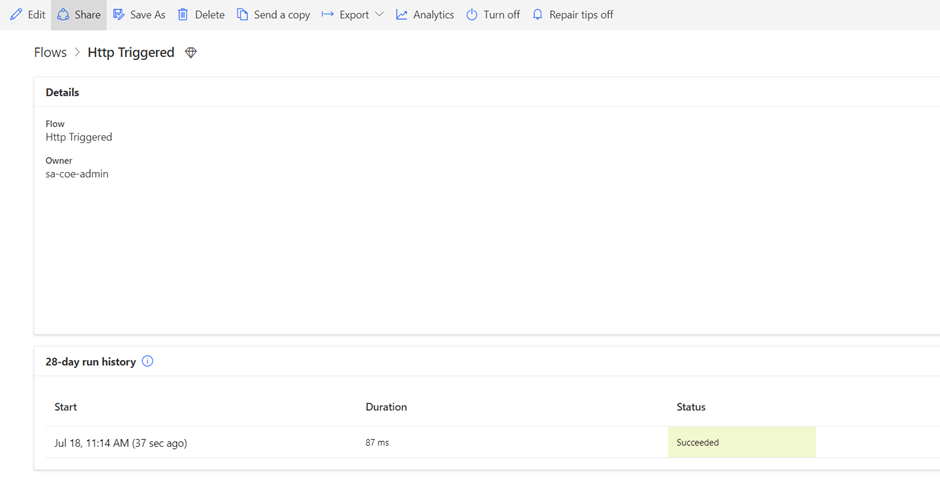The width and height of the screenshot is (940, 499).
Task: Click the Save As icon
Action: 119,15
